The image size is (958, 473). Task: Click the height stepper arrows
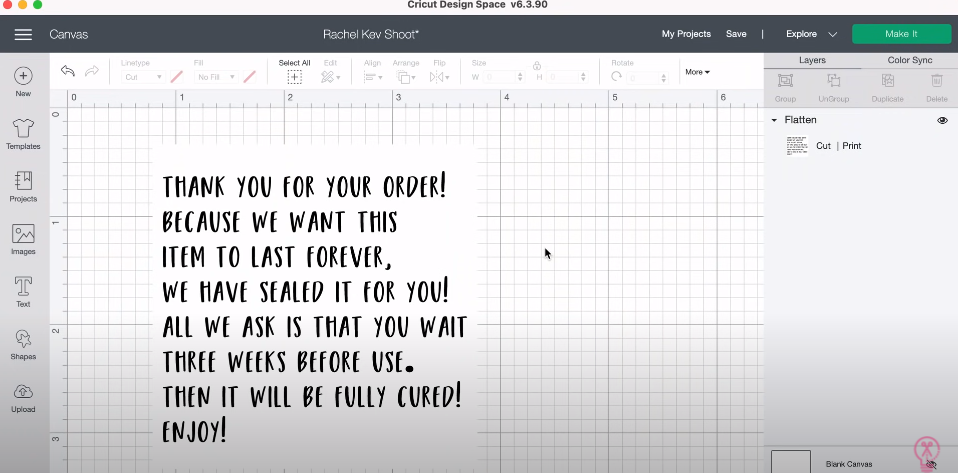point(583,77)
